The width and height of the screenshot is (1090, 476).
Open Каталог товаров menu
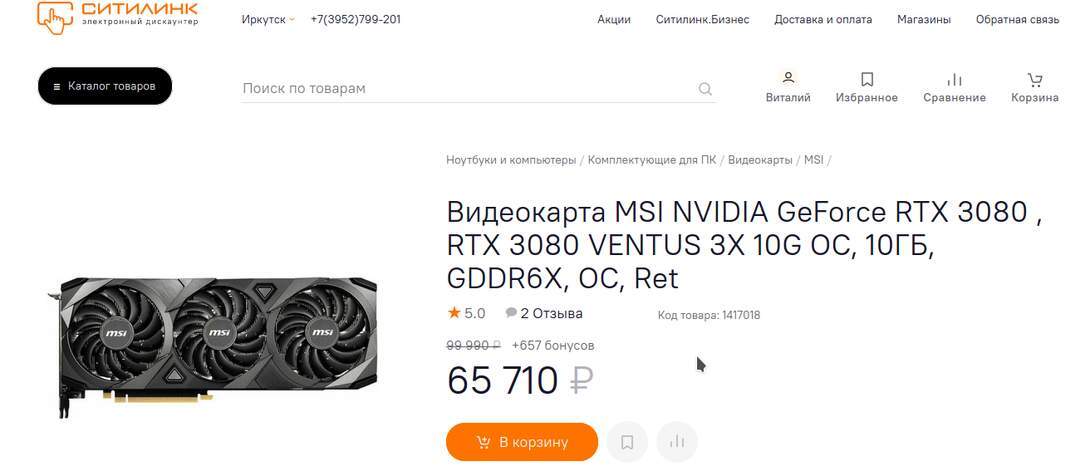click(x=105, y=86)
